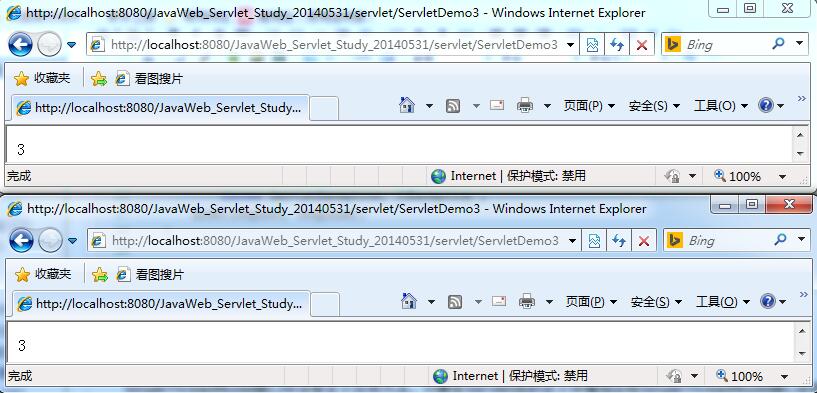This screenshot has width=817, height=393.
Task: Open 页面(P) menu in top window
Action: [589, 106]
